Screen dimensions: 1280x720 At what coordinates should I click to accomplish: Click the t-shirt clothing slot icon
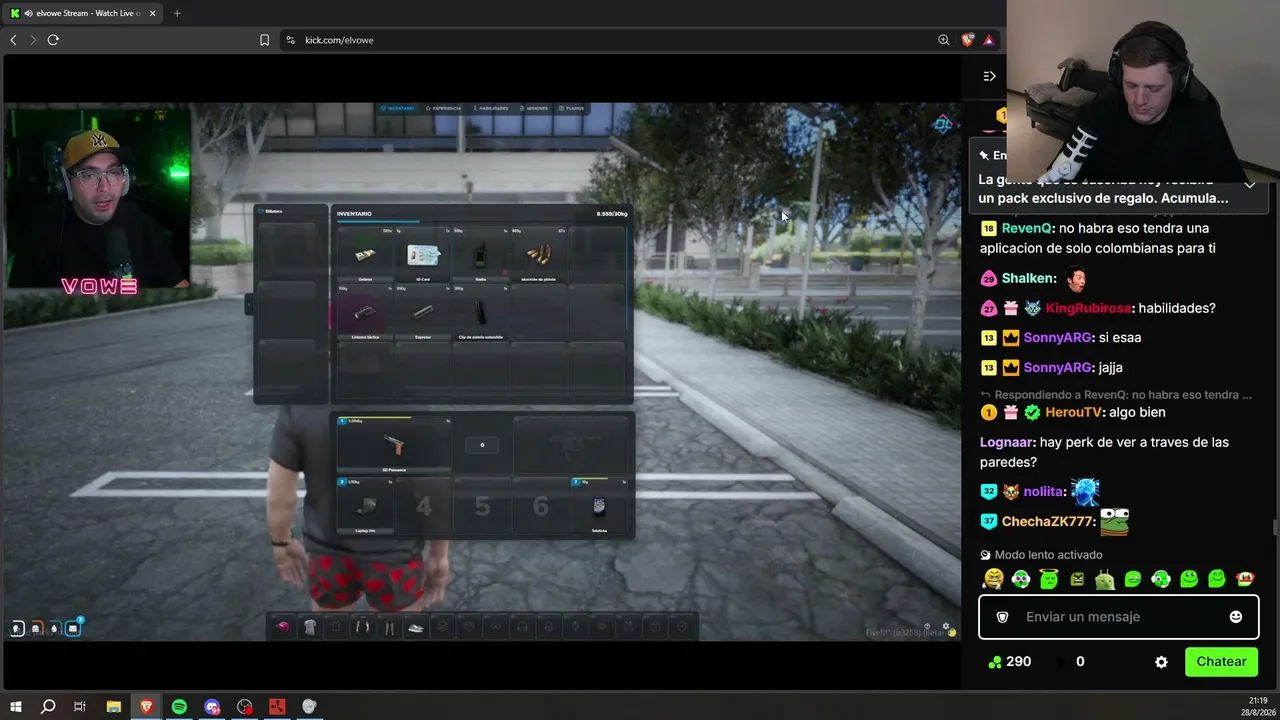click(310, 627)
